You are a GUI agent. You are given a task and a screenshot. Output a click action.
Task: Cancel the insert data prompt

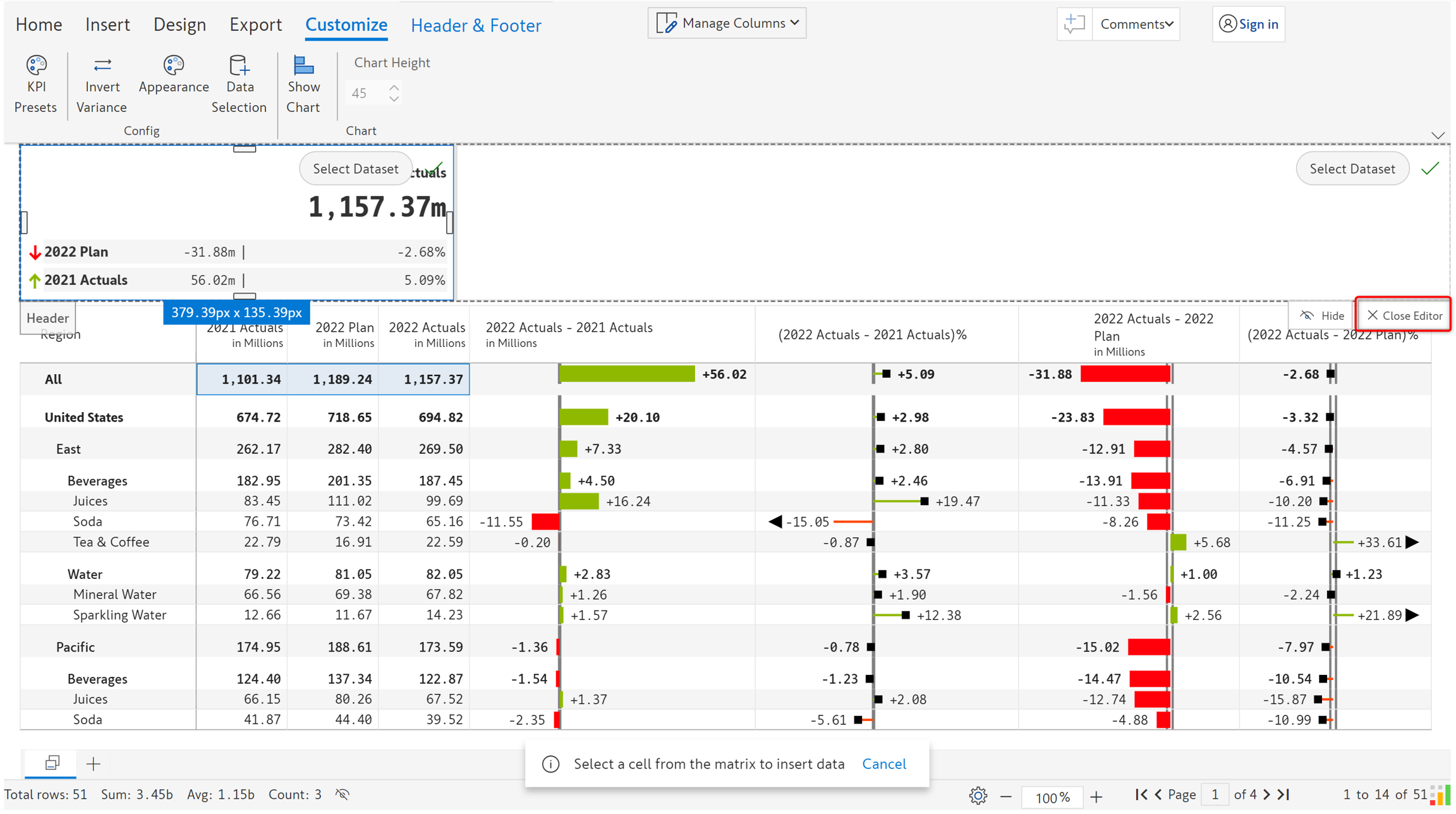pyautogui.click(x=883, y=763)
